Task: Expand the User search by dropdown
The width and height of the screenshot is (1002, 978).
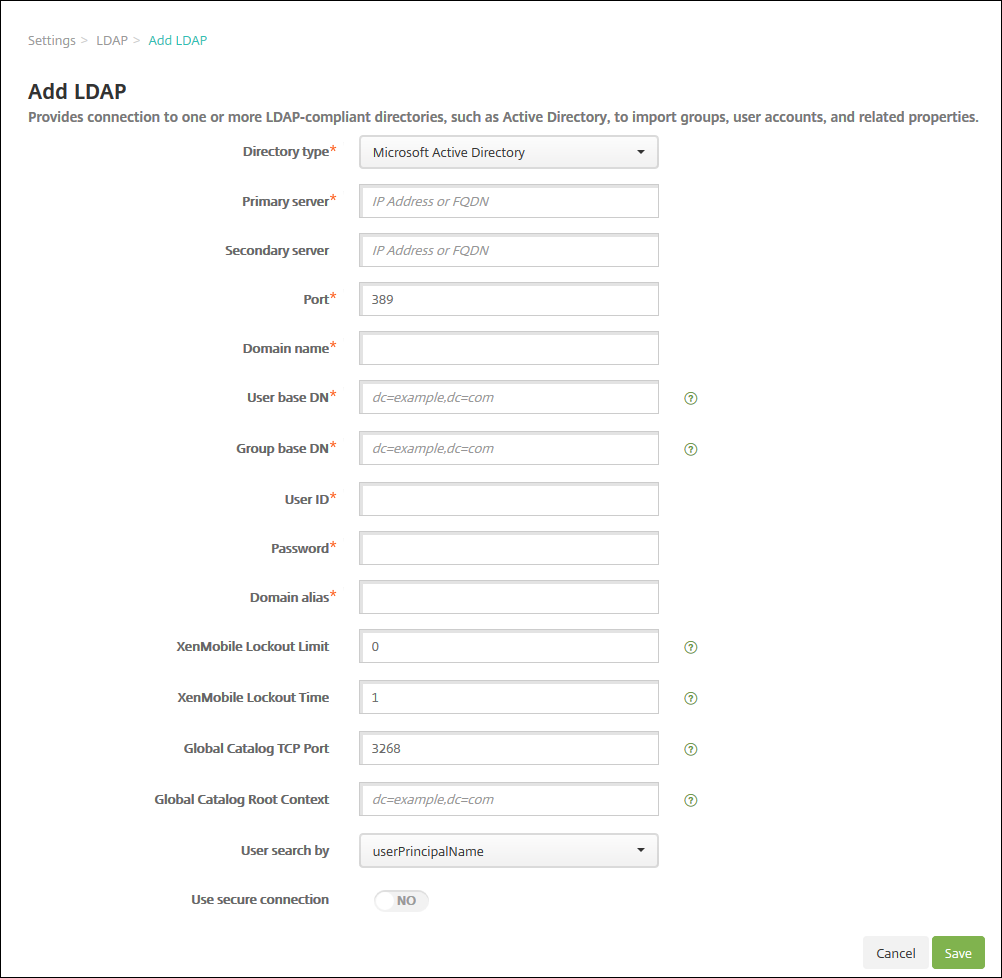Action: tap(508, 851)
